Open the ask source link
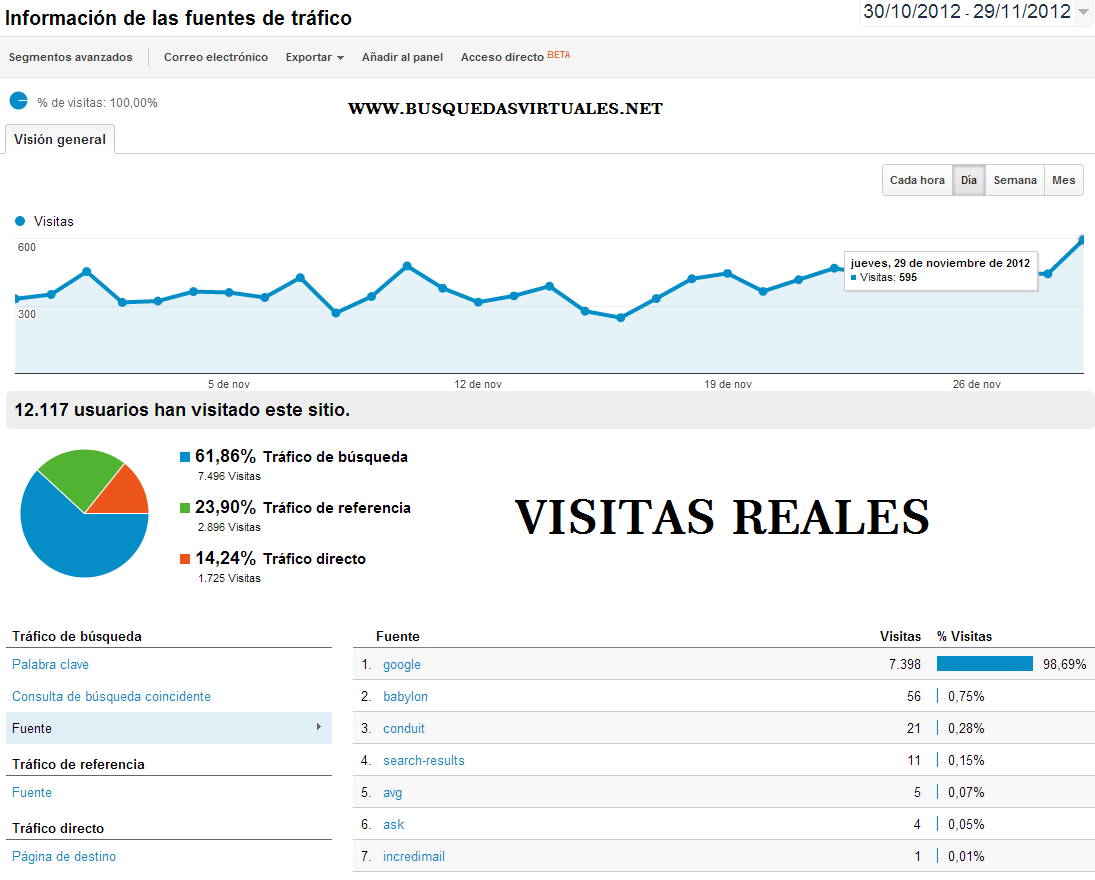Image resolution: width=1095 pixels, height=880 pixels. (393, 825)
